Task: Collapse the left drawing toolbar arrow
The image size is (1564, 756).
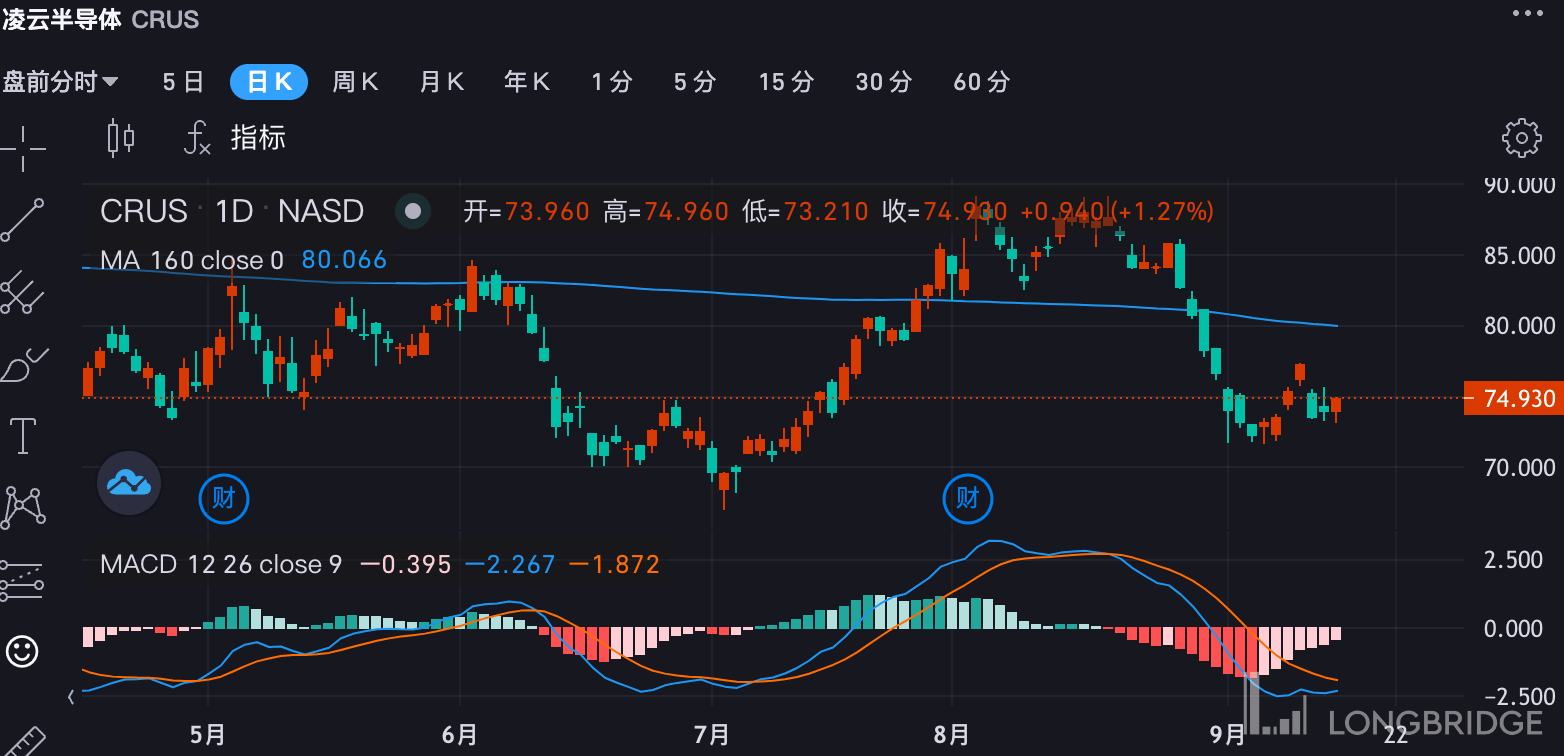Action: (x=71, y=696)
